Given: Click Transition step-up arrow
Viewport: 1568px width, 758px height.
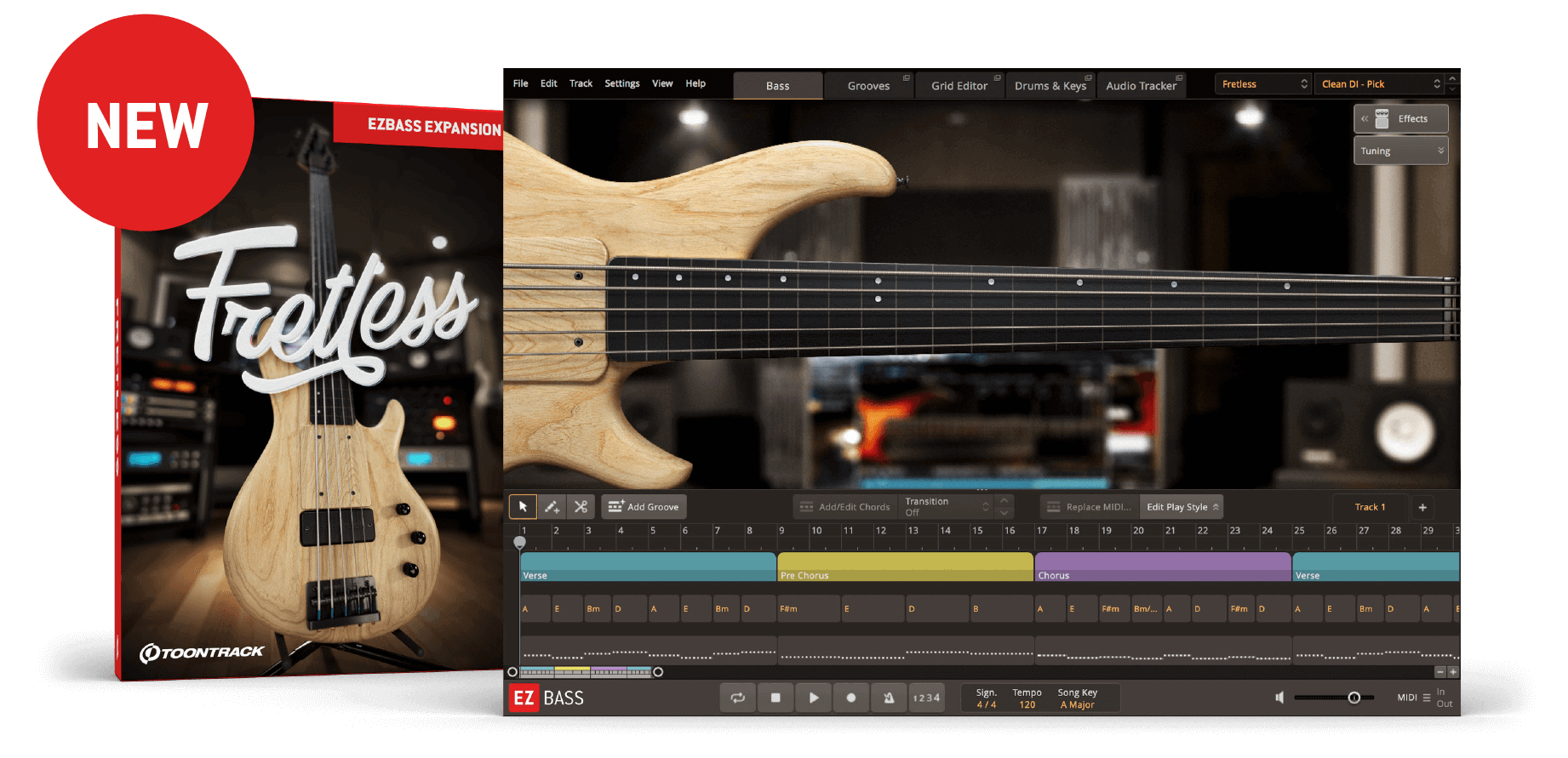Looking at the screenshot, I should tap(1004, 501).
